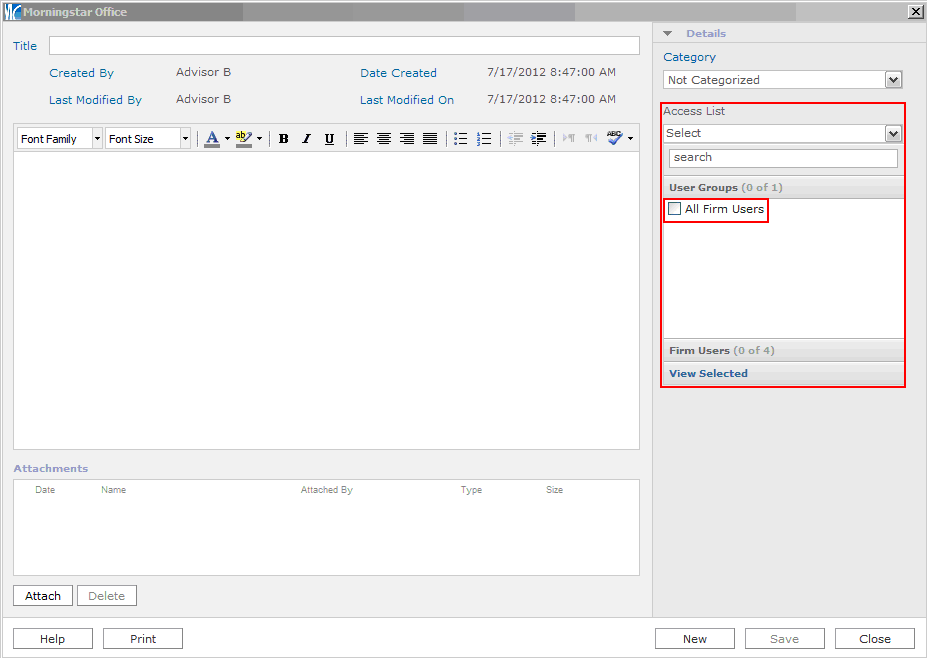Justify the text alignment

click(430, 139)
